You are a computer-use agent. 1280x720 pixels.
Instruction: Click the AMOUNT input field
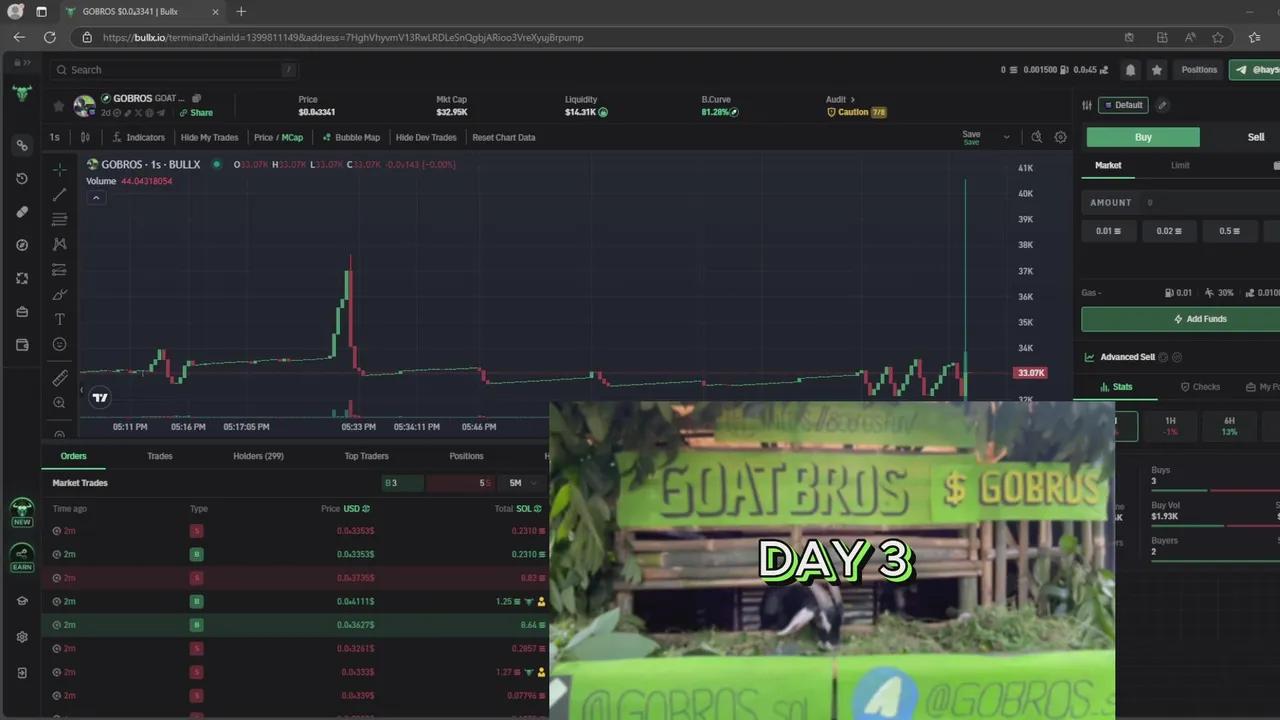click(1181, 202)
